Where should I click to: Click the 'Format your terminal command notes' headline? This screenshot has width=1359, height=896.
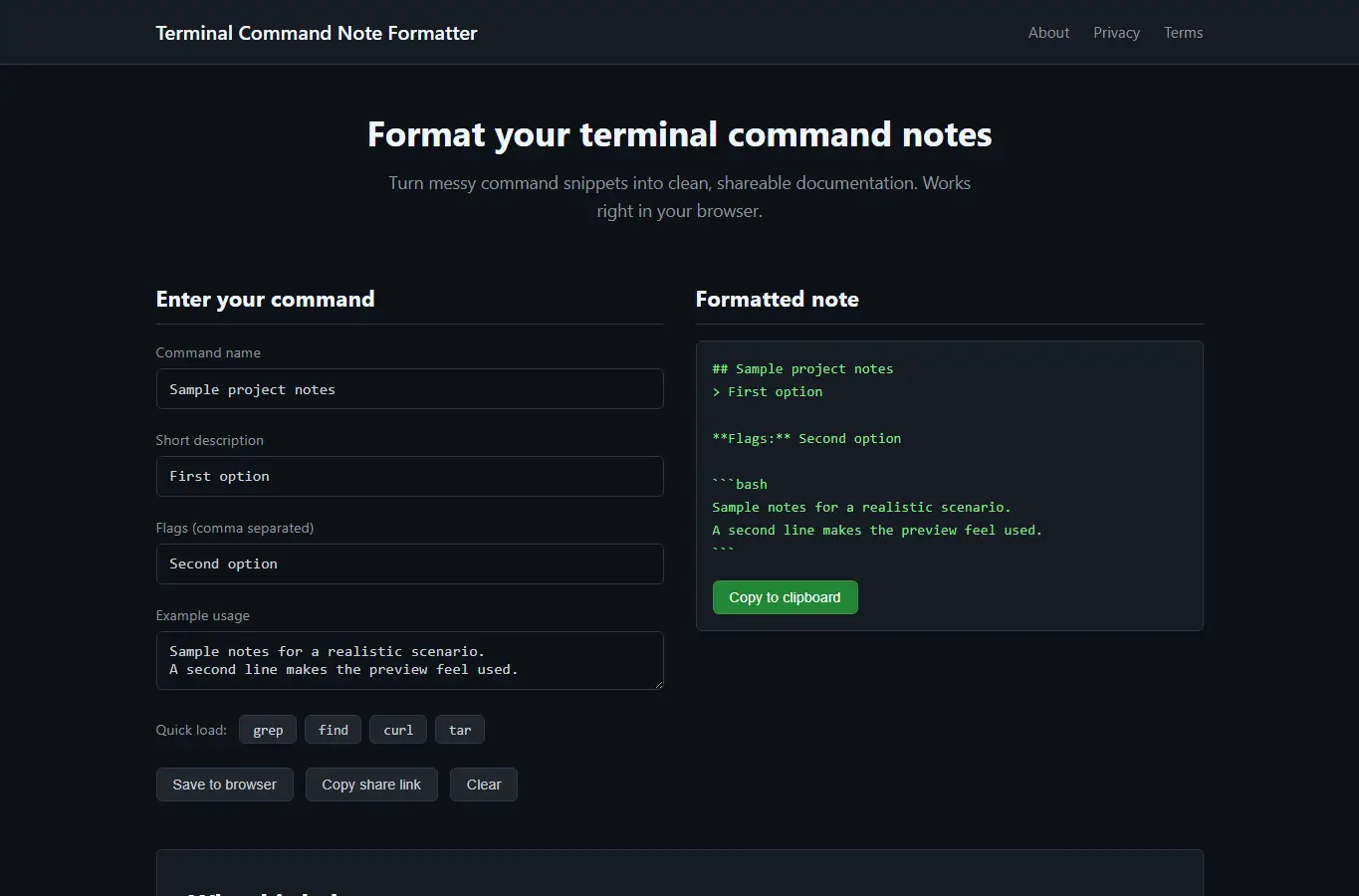[x=680, y=134]
